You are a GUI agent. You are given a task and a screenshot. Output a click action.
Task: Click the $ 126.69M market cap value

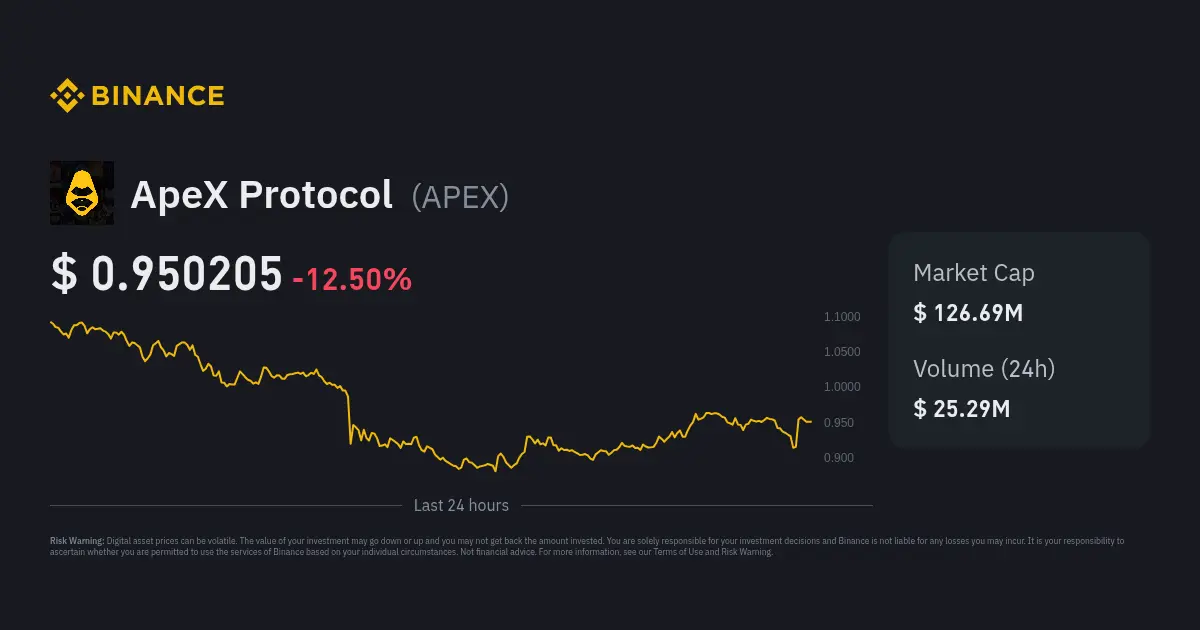click(968, 313)
